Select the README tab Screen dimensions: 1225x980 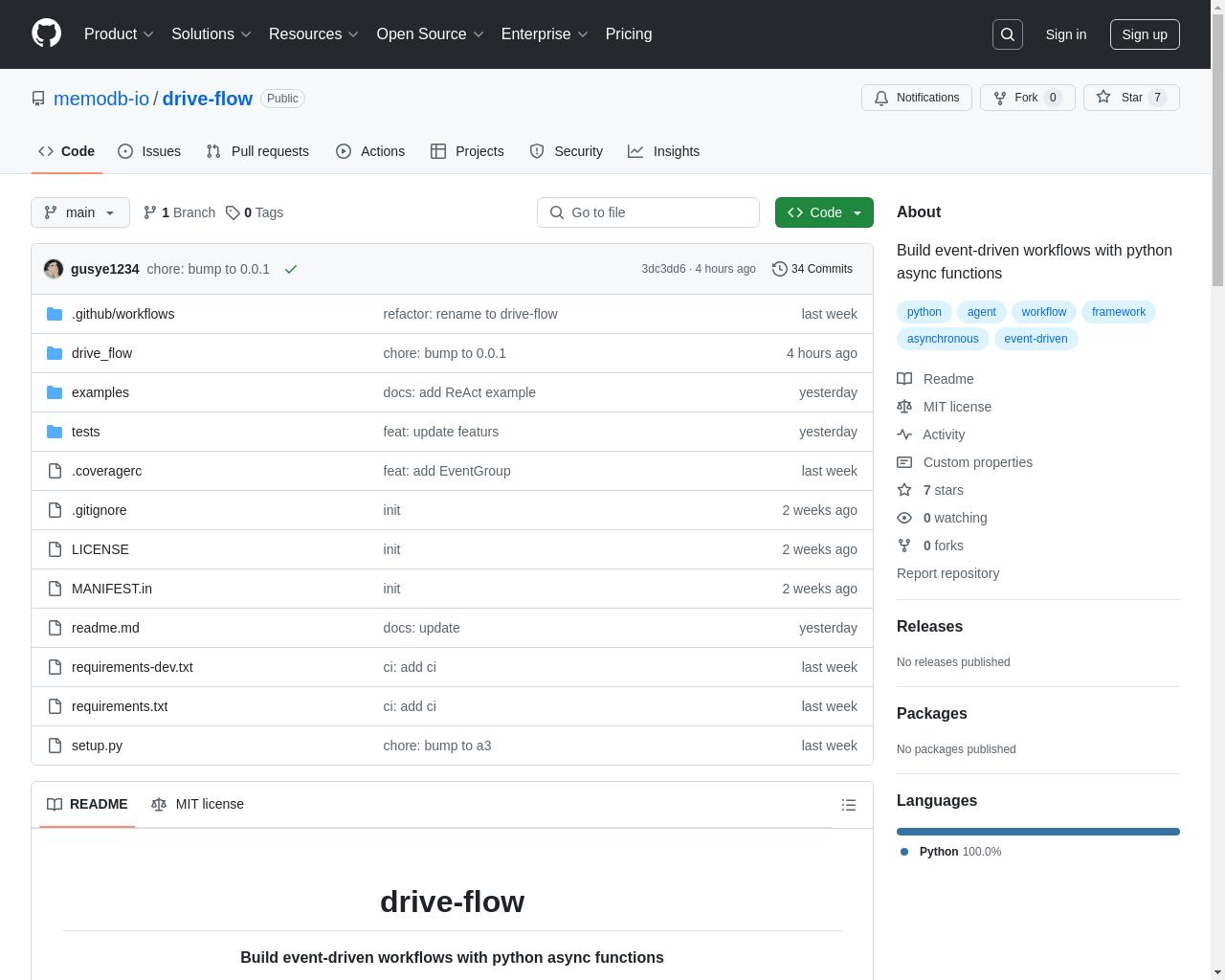pyautogui.click(x=87, y=804)
